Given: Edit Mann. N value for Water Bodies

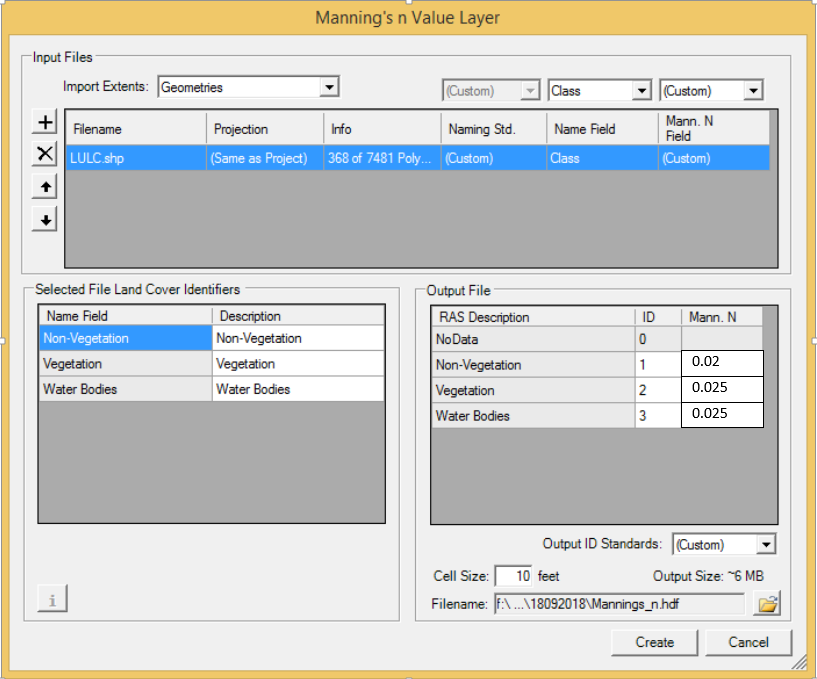Looking at the screenshot, I should click(721, 414).
